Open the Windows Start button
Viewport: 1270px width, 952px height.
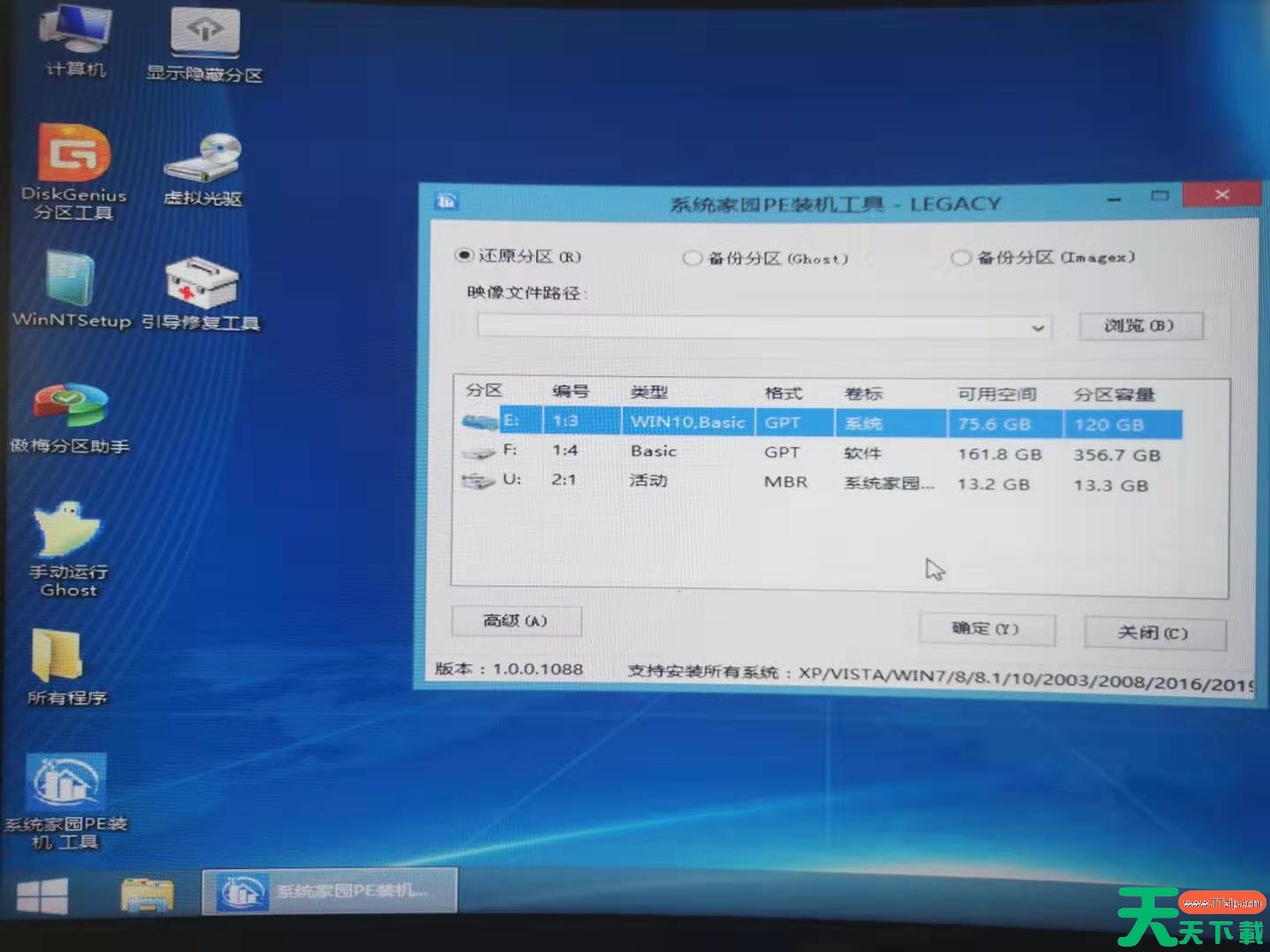click(41, 896)
